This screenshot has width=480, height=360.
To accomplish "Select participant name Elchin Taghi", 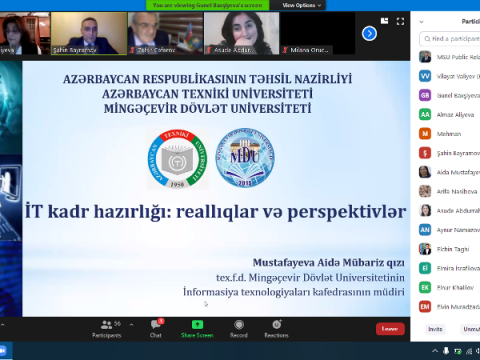I will pyautogui.click(x=453, y=249).
